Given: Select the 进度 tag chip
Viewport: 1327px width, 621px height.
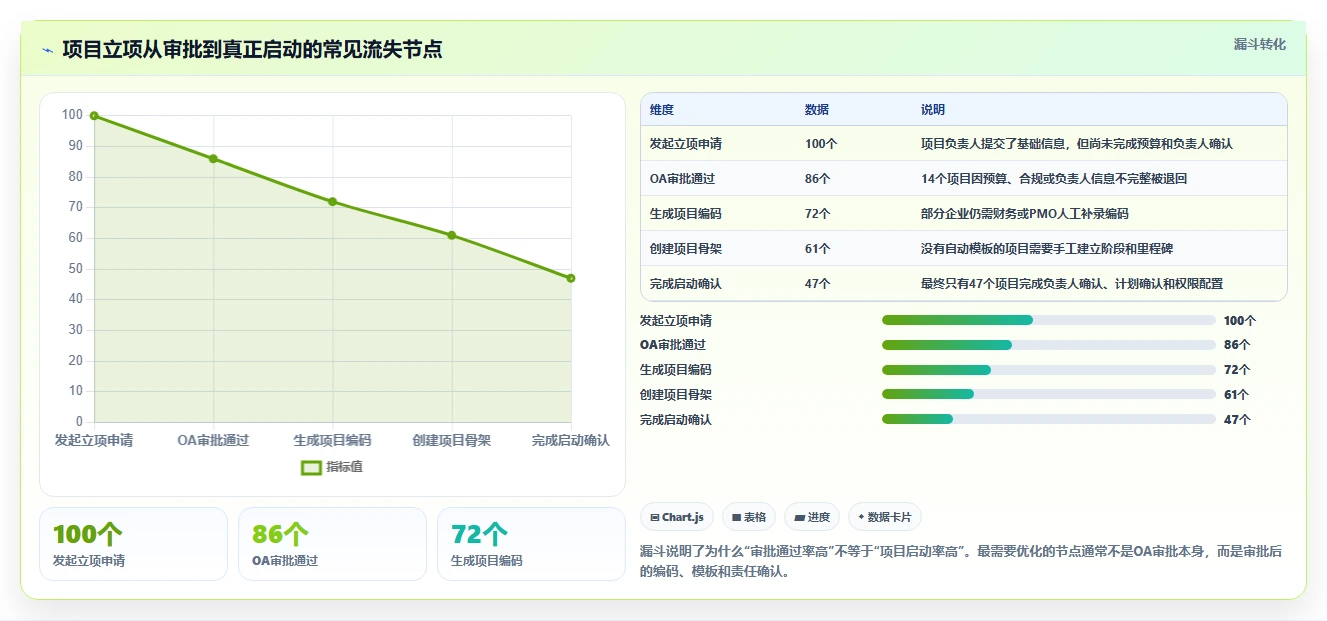Looking at the screenshot, I should click(812, 517).
